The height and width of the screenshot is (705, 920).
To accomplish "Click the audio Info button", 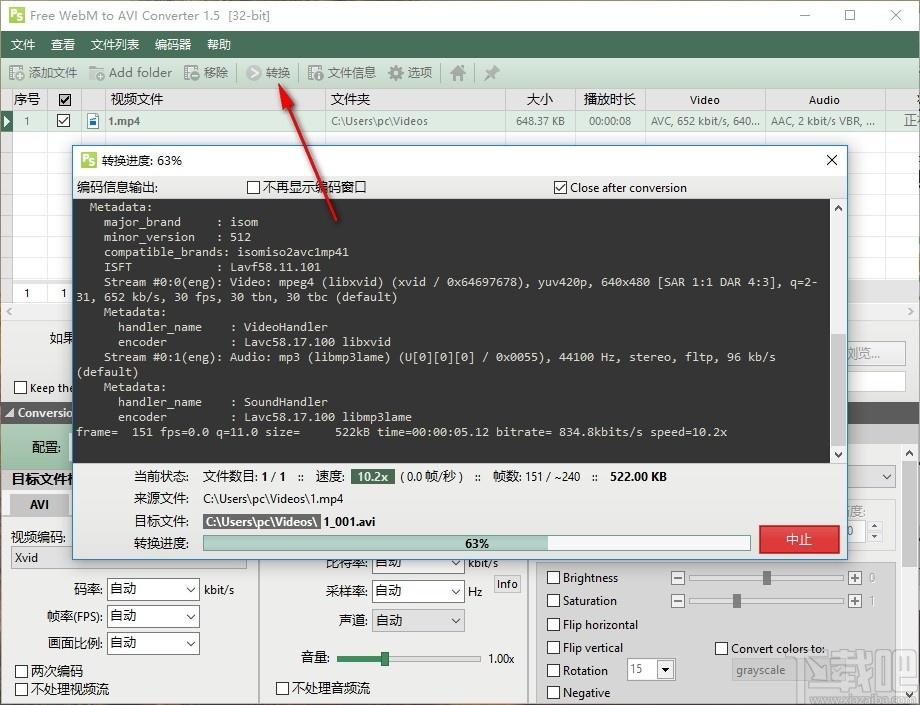I will pos(507,584).
